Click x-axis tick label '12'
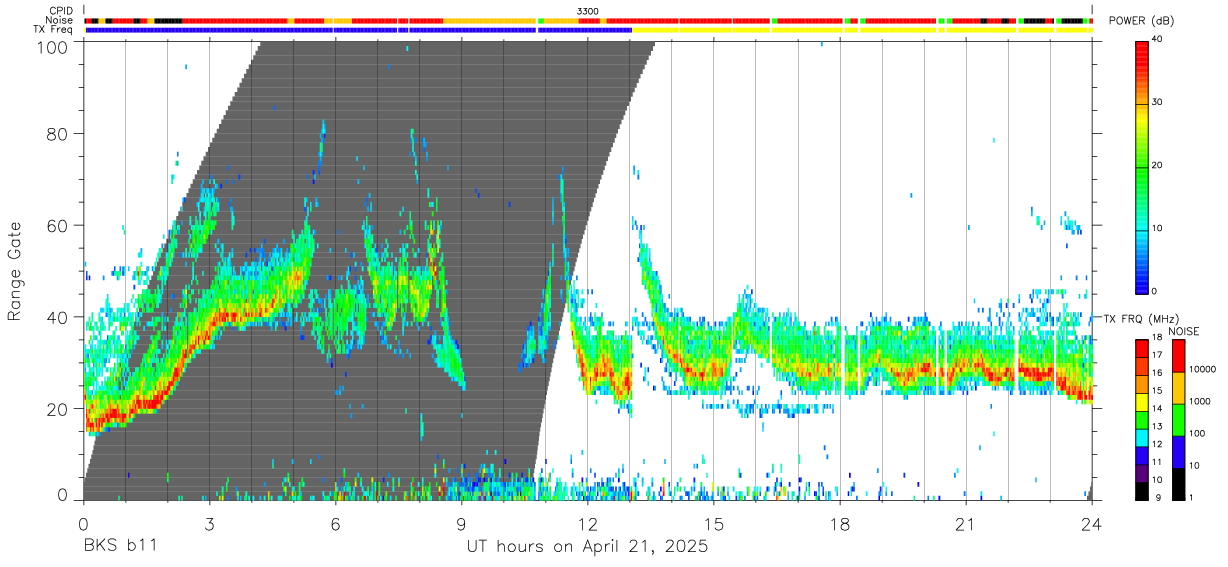 [x=587, y=524]
